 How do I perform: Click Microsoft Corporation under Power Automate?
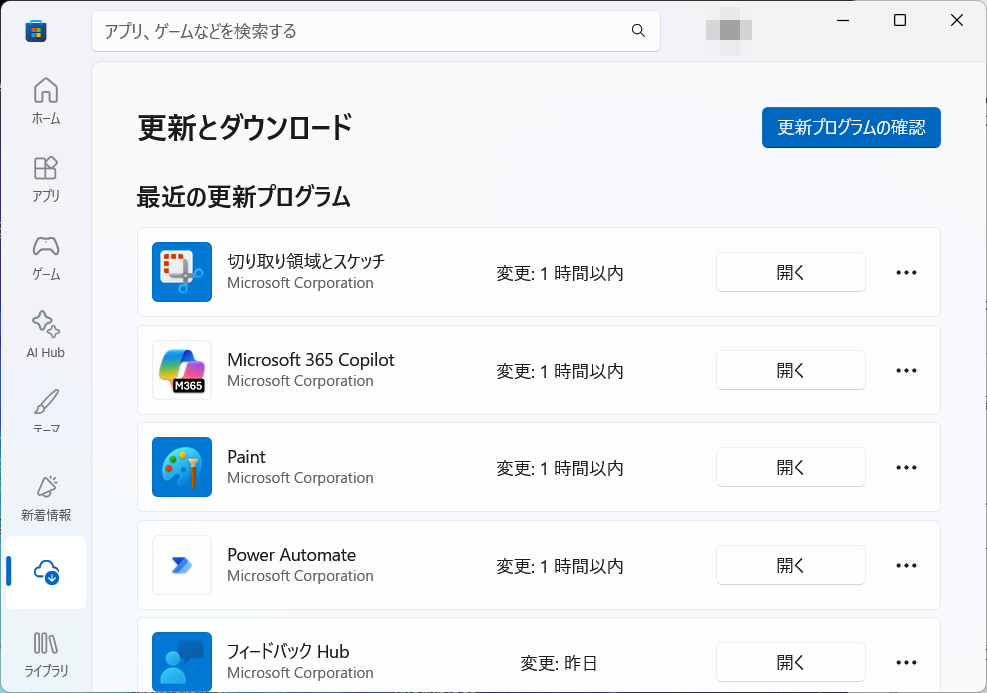click(300, 576)
